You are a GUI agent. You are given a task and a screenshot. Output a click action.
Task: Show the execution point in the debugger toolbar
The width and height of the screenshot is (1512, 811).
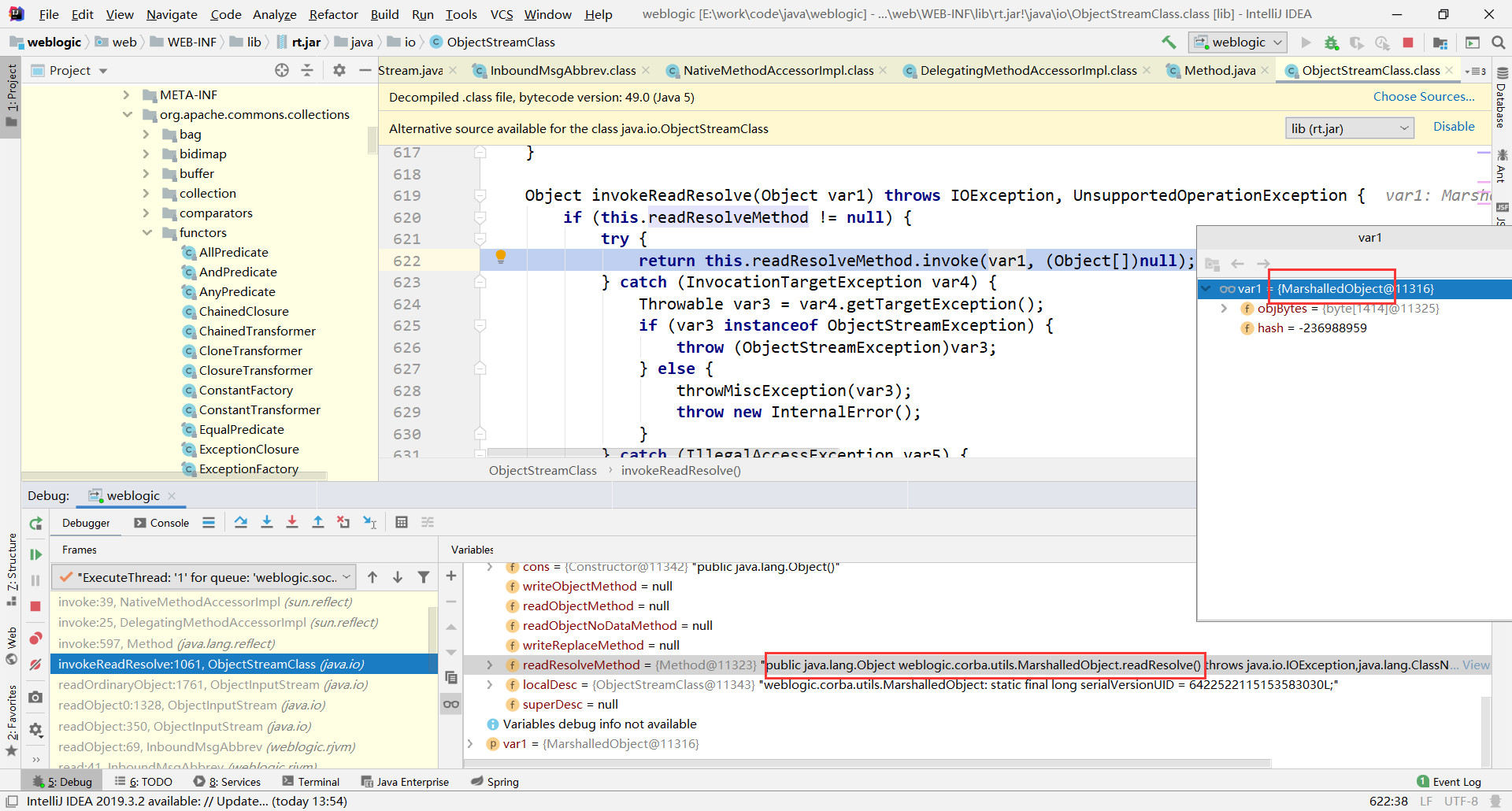click(209, 522)
